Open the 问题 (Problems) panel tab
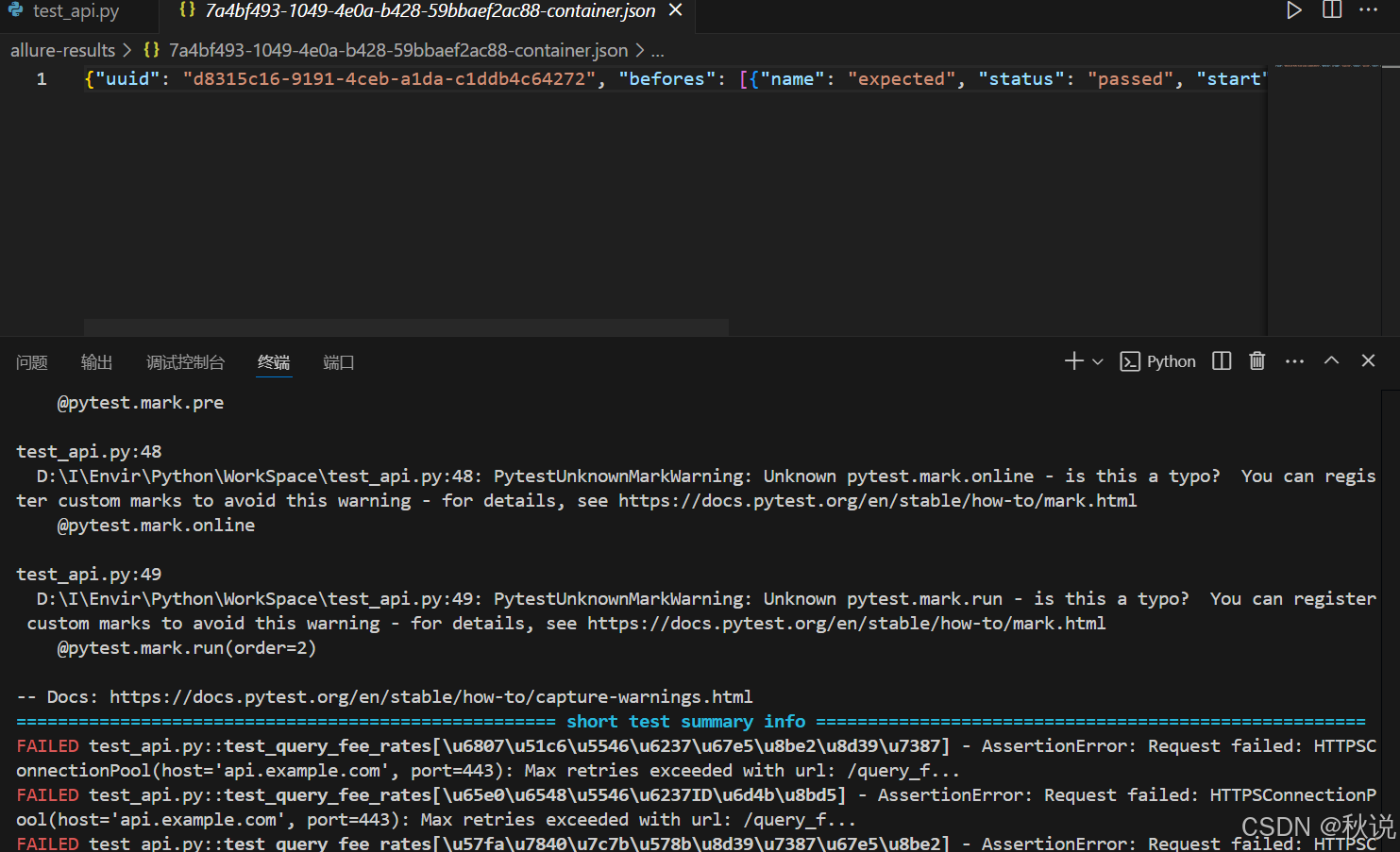 coord(31,362)
